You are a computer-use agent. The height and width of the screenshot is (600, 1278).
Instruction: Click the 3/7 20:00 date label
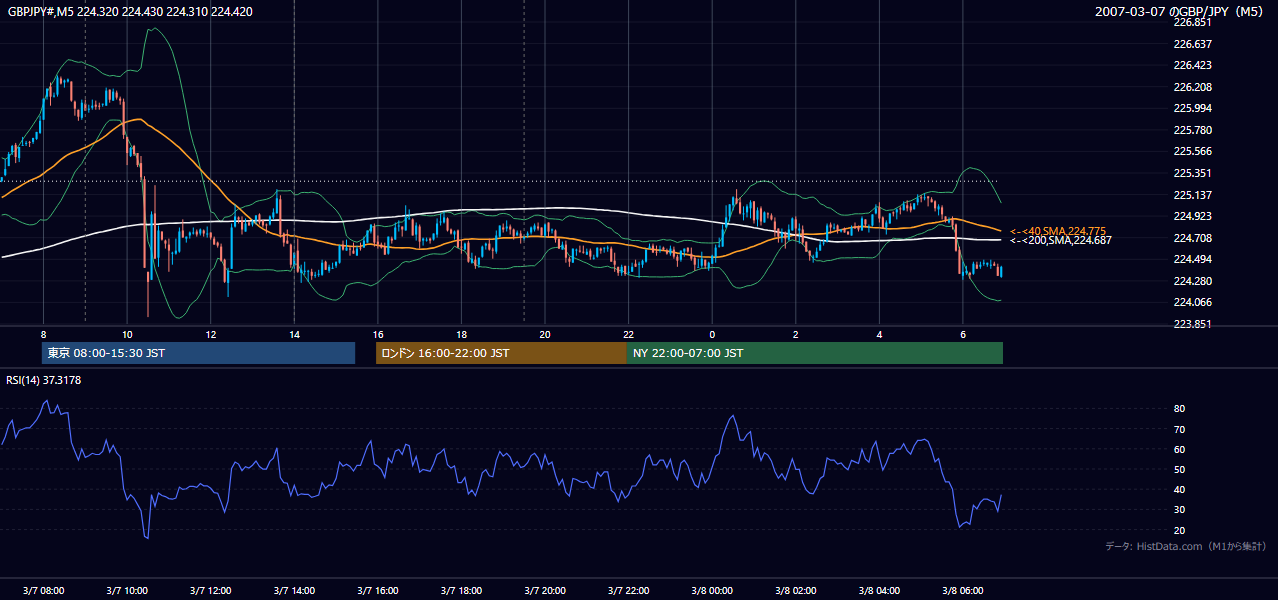tap(545, 591)
